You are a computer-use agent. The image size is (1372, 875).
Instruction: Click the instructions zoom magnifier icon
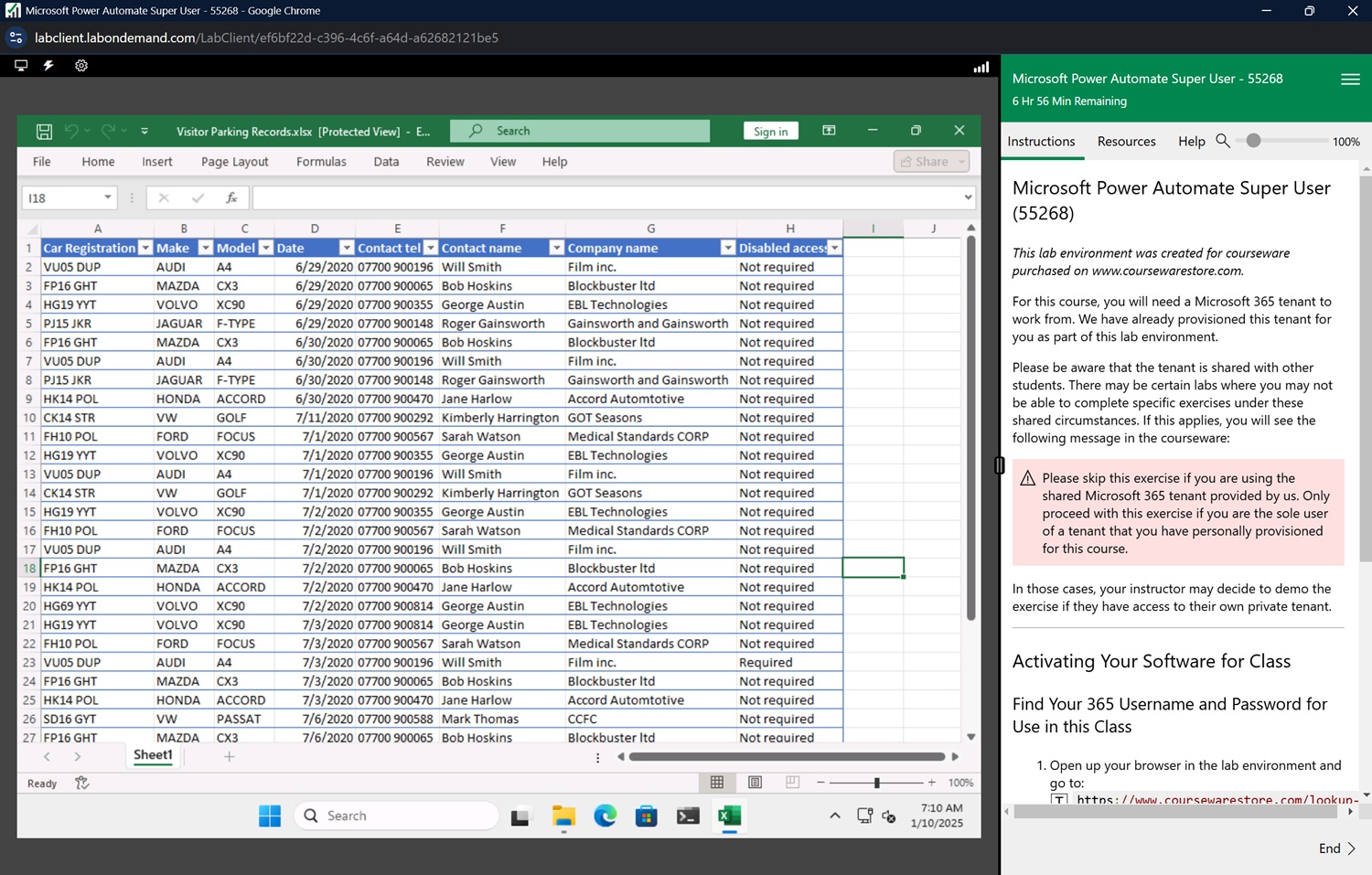coord(1223,141)
